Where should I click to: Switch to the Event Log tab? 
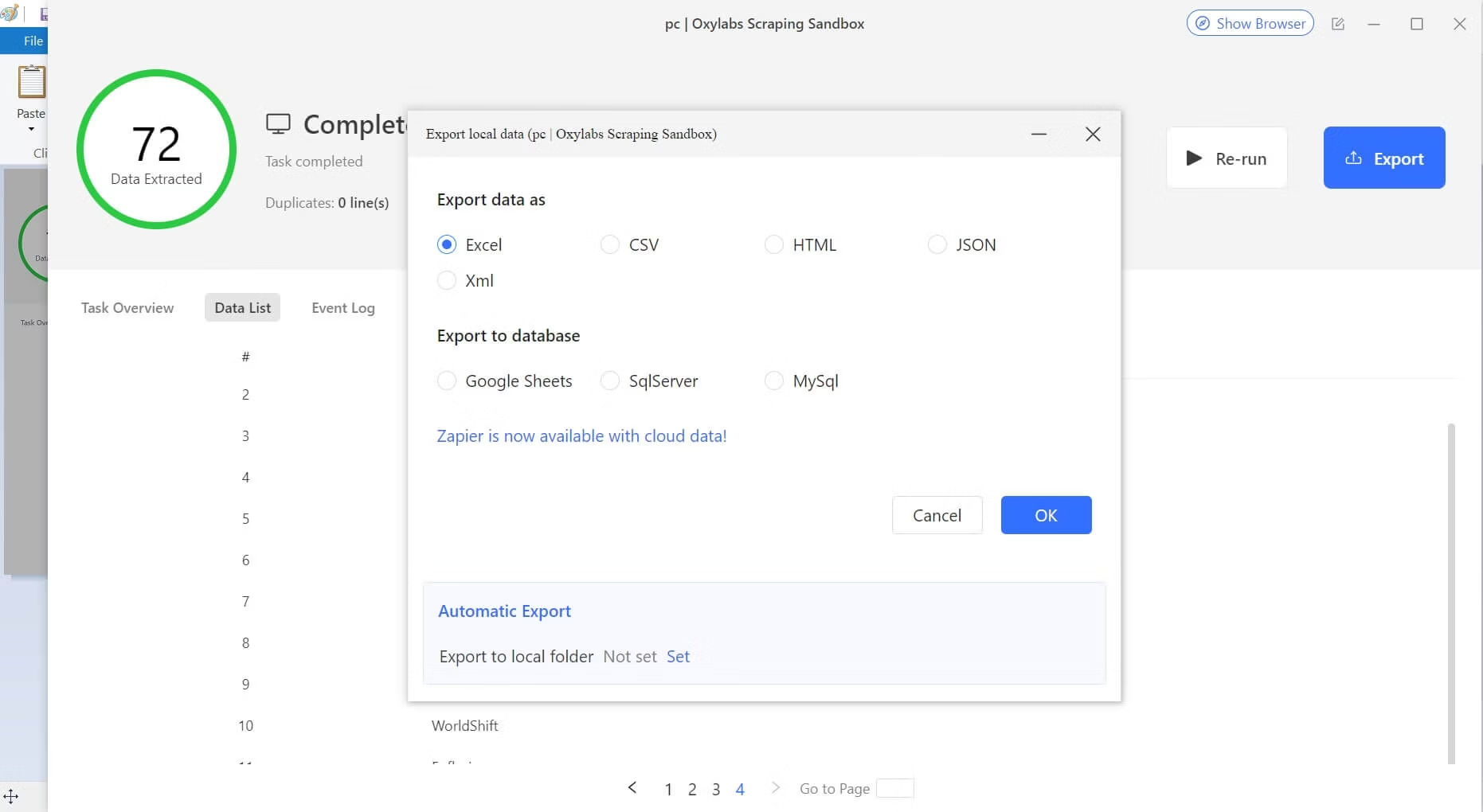click(342, 308)
